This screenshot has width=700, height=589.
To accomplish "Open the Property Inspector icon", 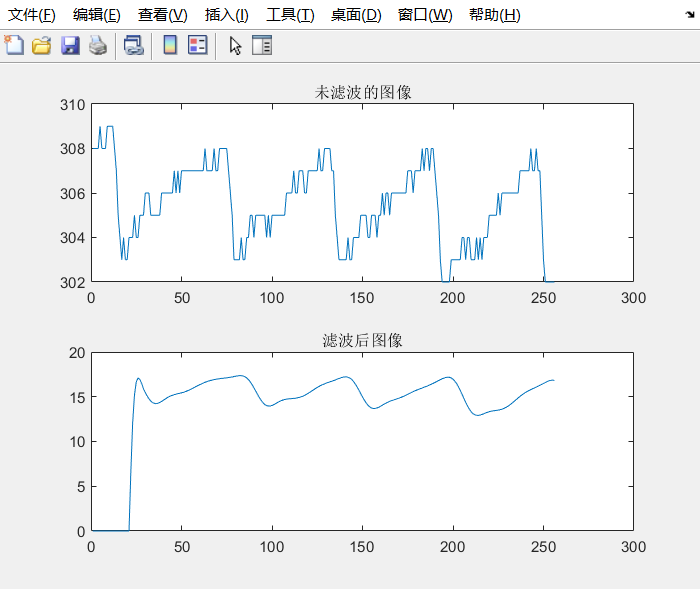I will [262, 45].
